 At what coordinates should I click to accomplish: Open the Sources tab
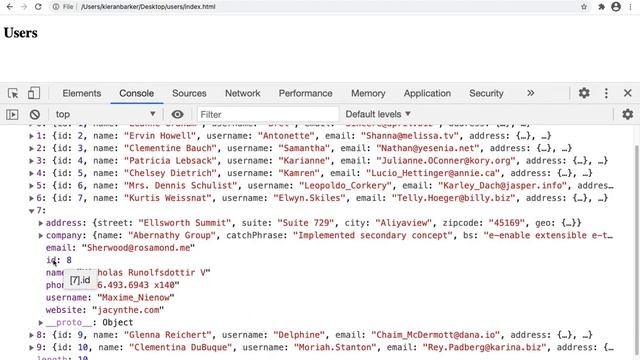click(x=189, y=93)
